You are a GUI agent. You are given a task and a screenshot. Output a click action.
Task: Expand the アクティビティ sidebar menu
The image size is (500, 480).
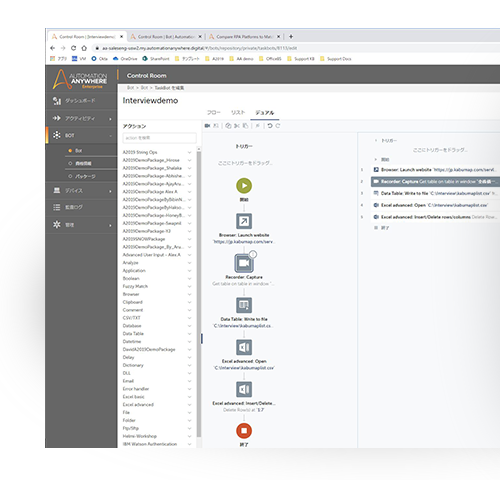82,118
